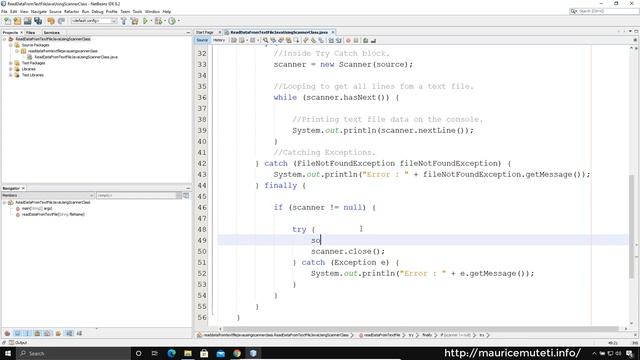Image resolution: width=640 pixels, height=360 pixels.
Task: Click the Stop Macro Recording icon
Action: click(356, 40)
